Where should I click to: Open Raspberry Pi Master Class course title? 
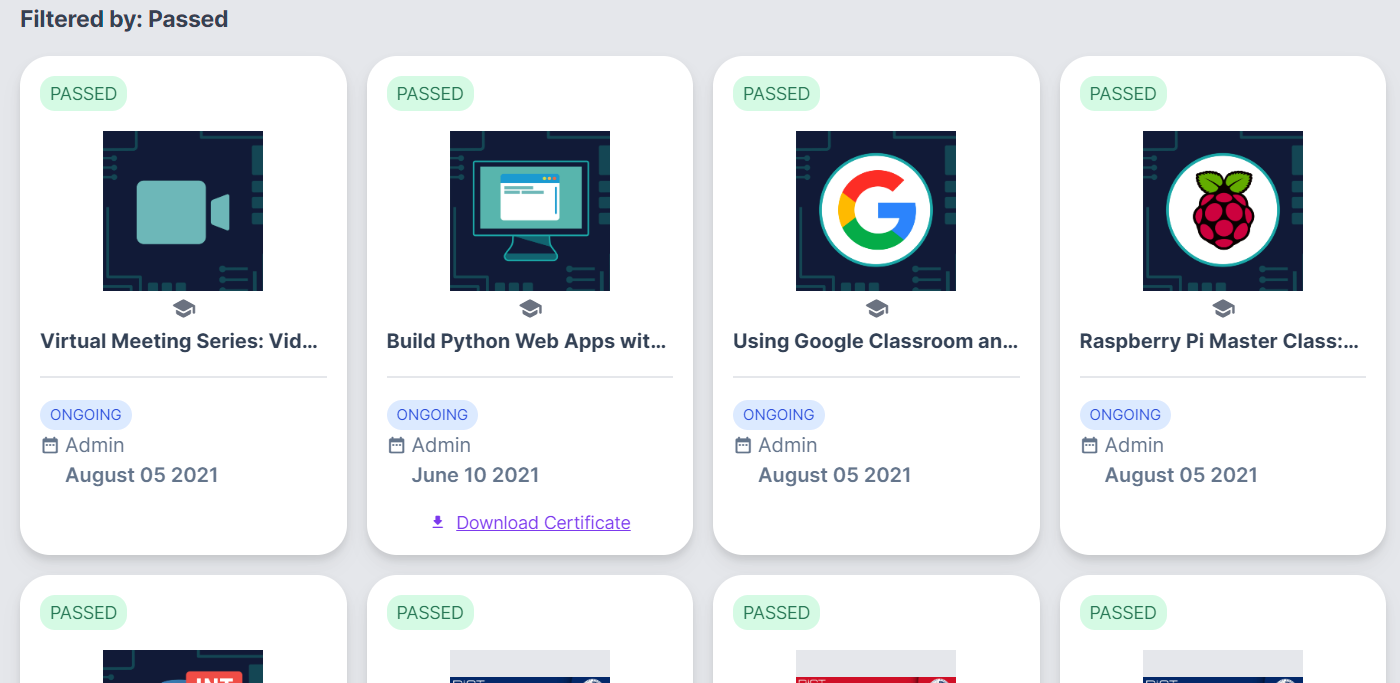click(1219, 341)
